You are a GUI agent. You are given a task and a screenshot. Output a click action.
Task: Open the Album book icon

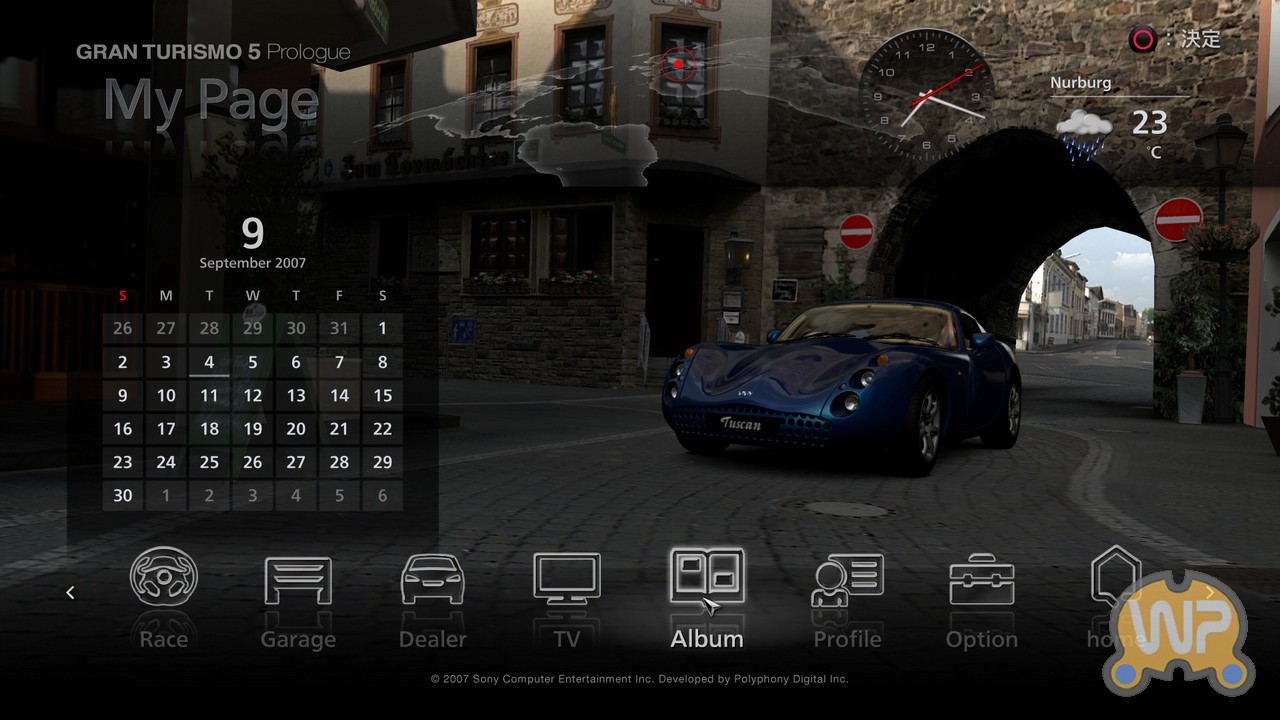coord(706,577)
